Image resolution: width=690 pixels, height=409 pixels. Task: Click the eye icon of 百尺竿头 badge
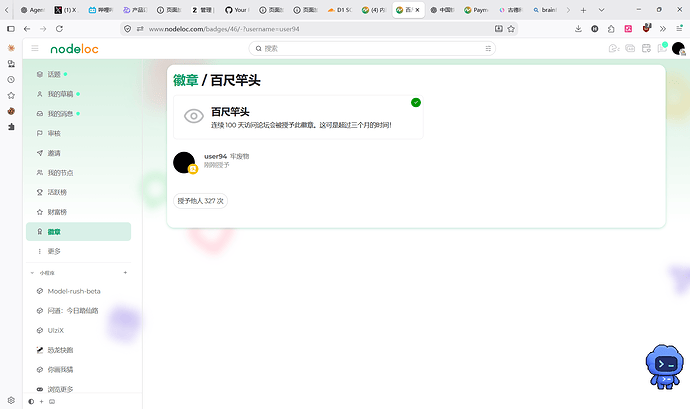pos(194,116)
